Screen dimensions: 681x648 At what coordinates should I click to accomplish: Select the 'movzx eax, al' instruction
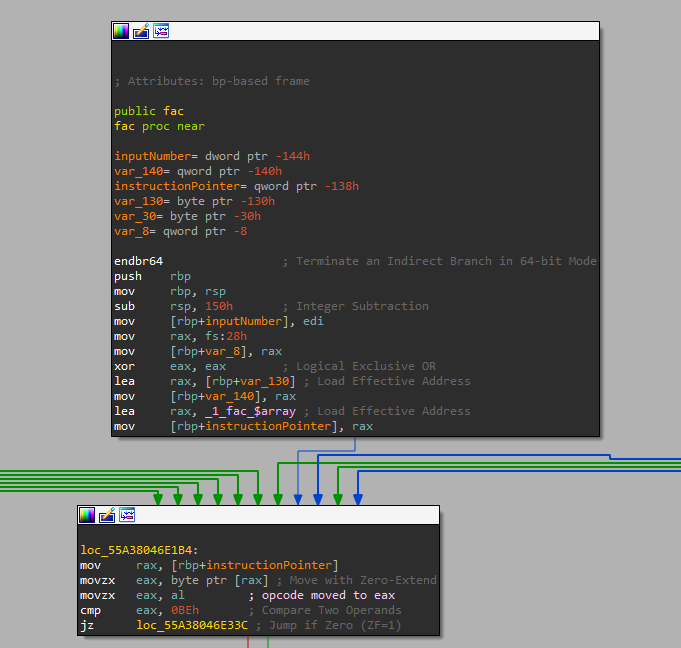[x=132, y=595]
